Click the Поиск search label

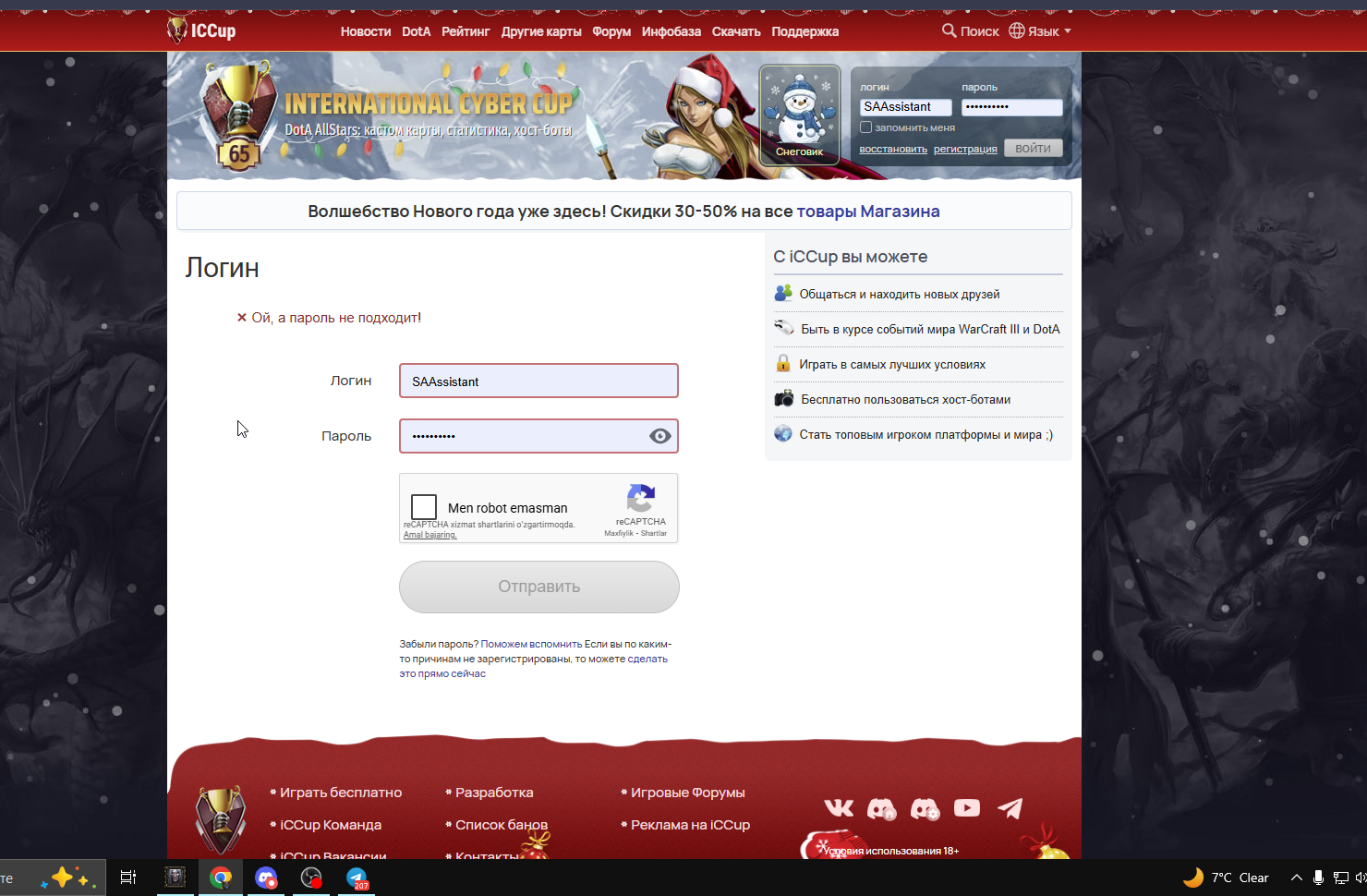point(980,31)
